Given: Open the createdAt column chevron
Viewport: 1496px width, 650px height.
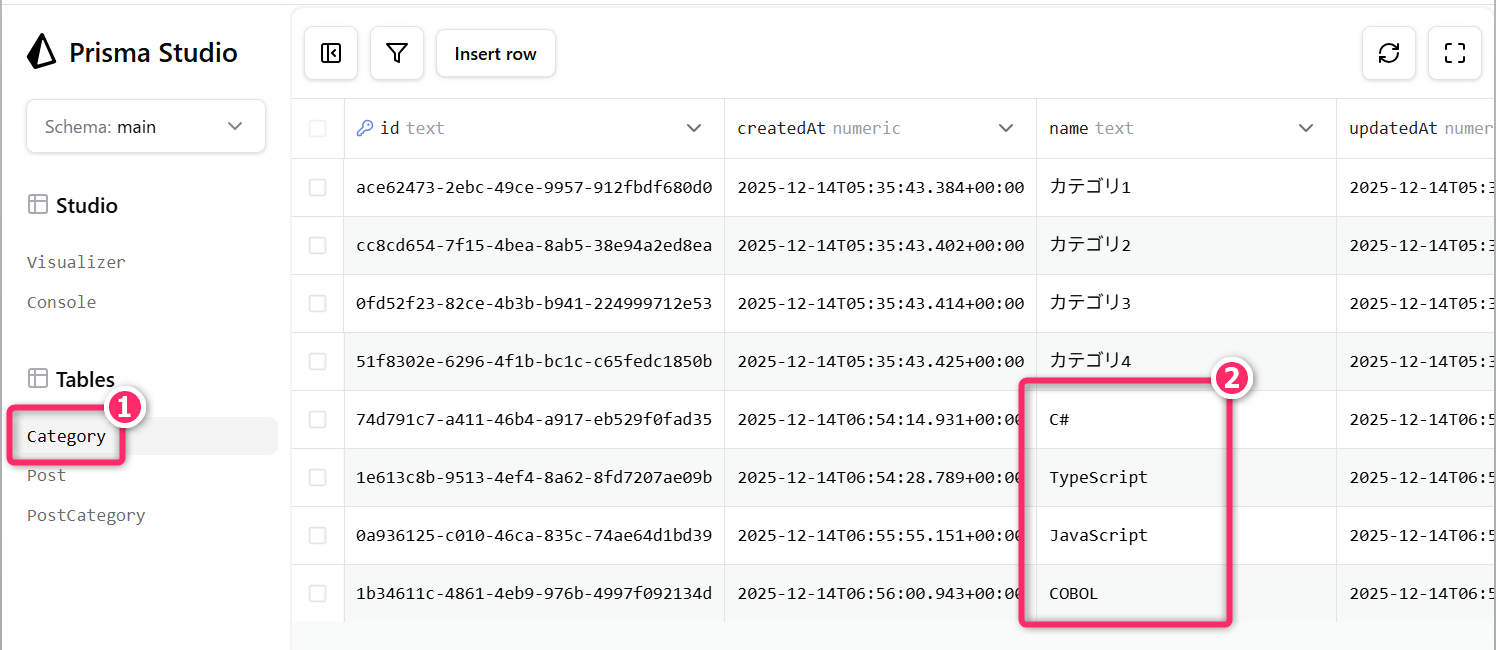Looking at the screenshot, I should [1006, 128].
